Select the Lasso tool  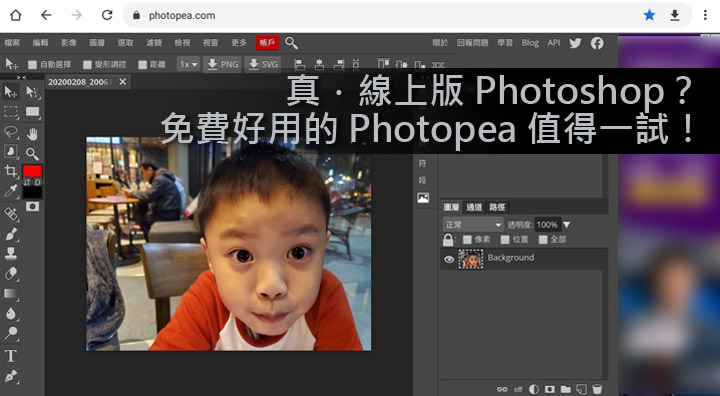[x=11, y=133]
